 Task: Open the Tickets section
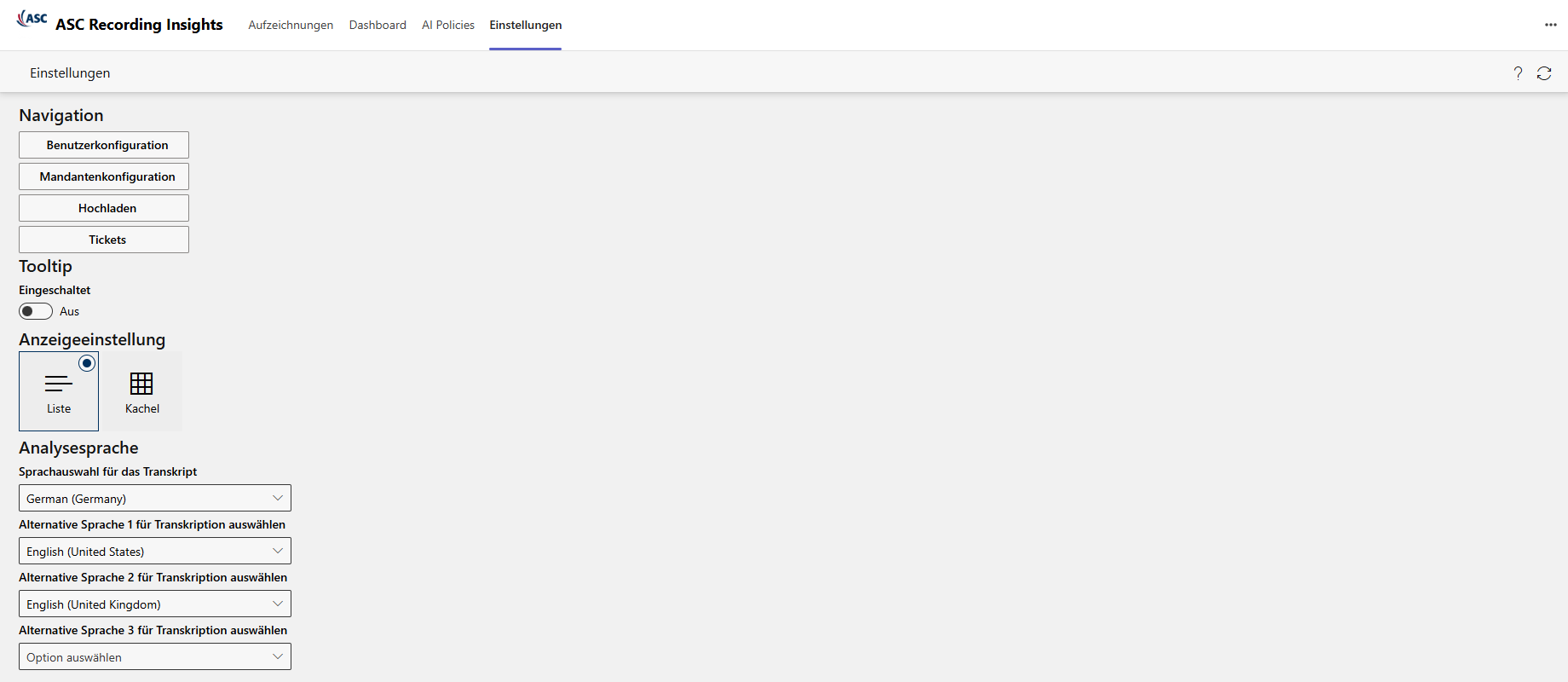click(x=104, y=240)
